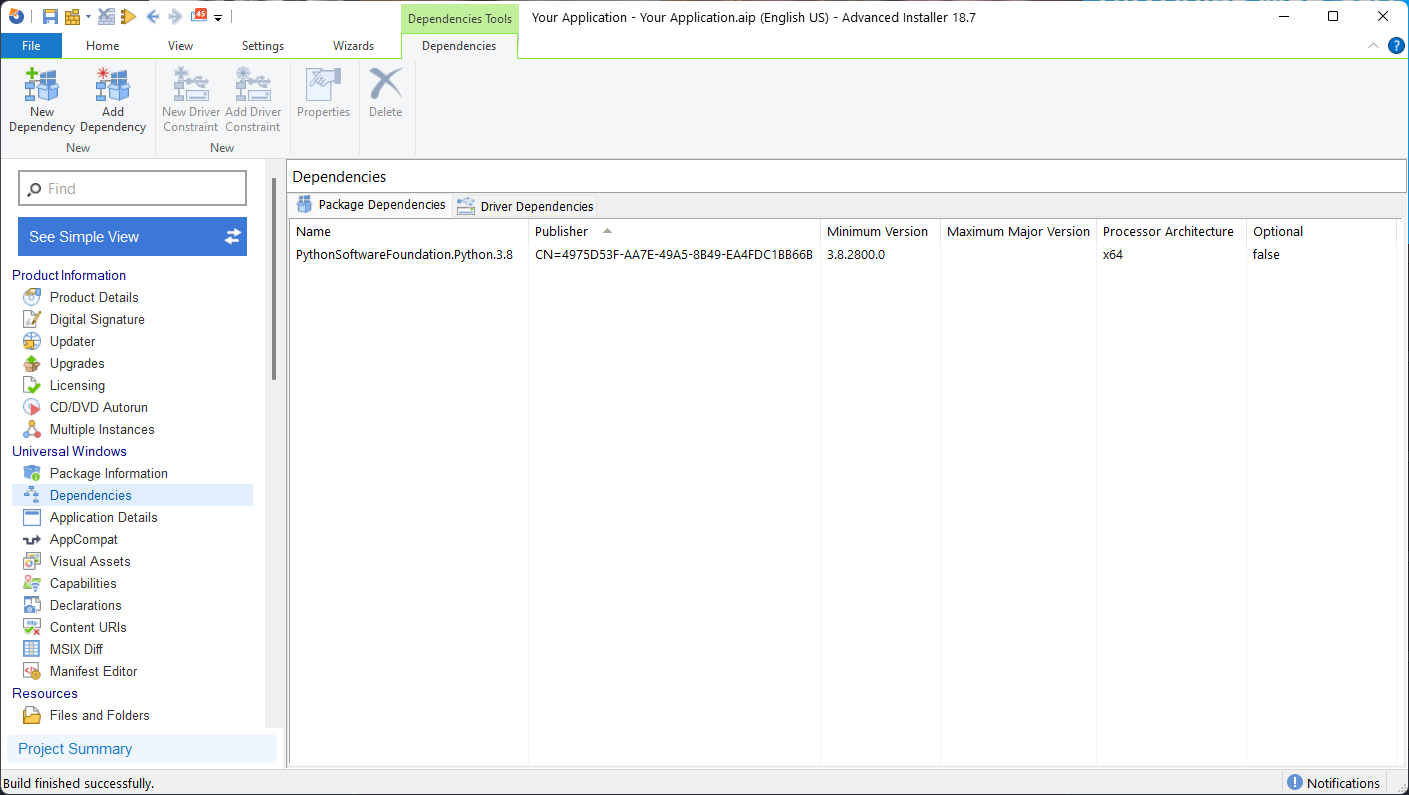Click the Advanced Installer application logo

[16, 16]
